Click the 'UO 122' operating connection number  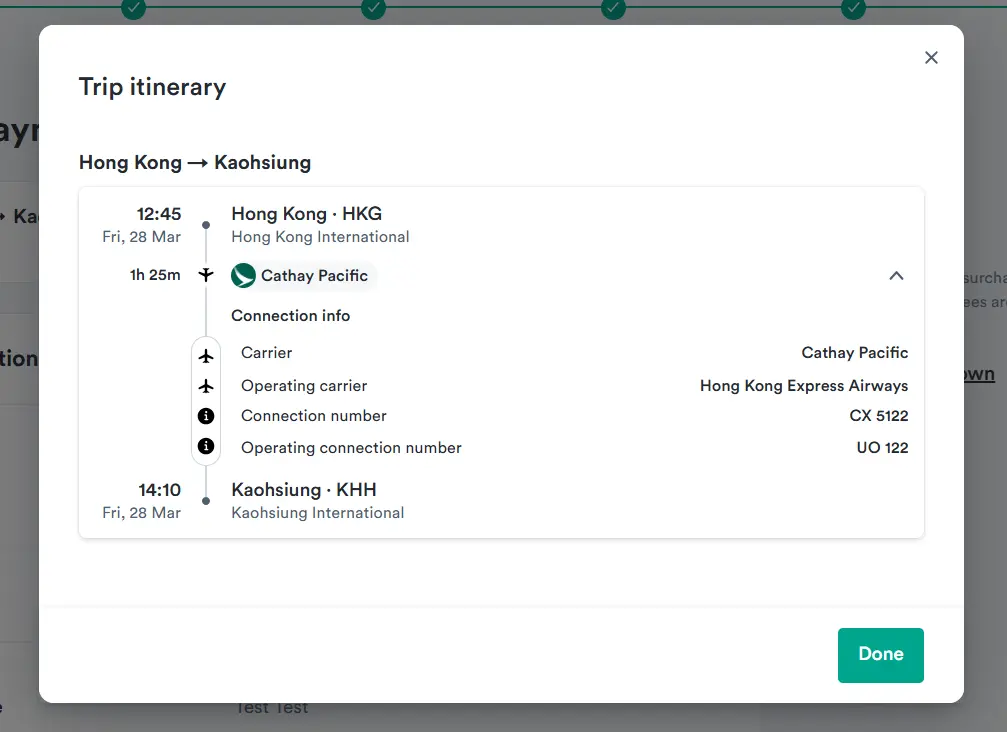pyautogui.click(x=882, y=448)
